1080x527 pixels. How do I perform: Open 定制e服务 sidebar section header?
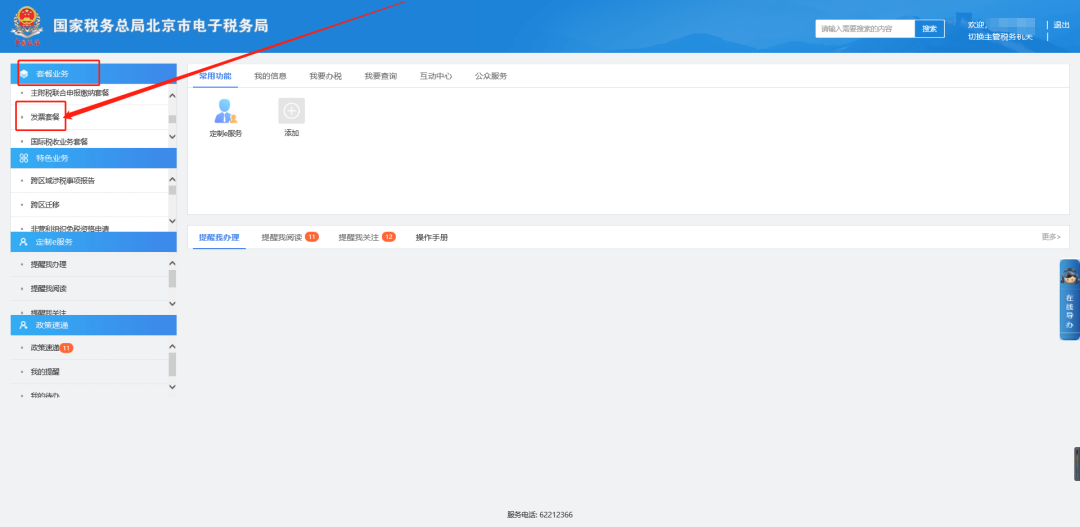[x=94, y=242]
